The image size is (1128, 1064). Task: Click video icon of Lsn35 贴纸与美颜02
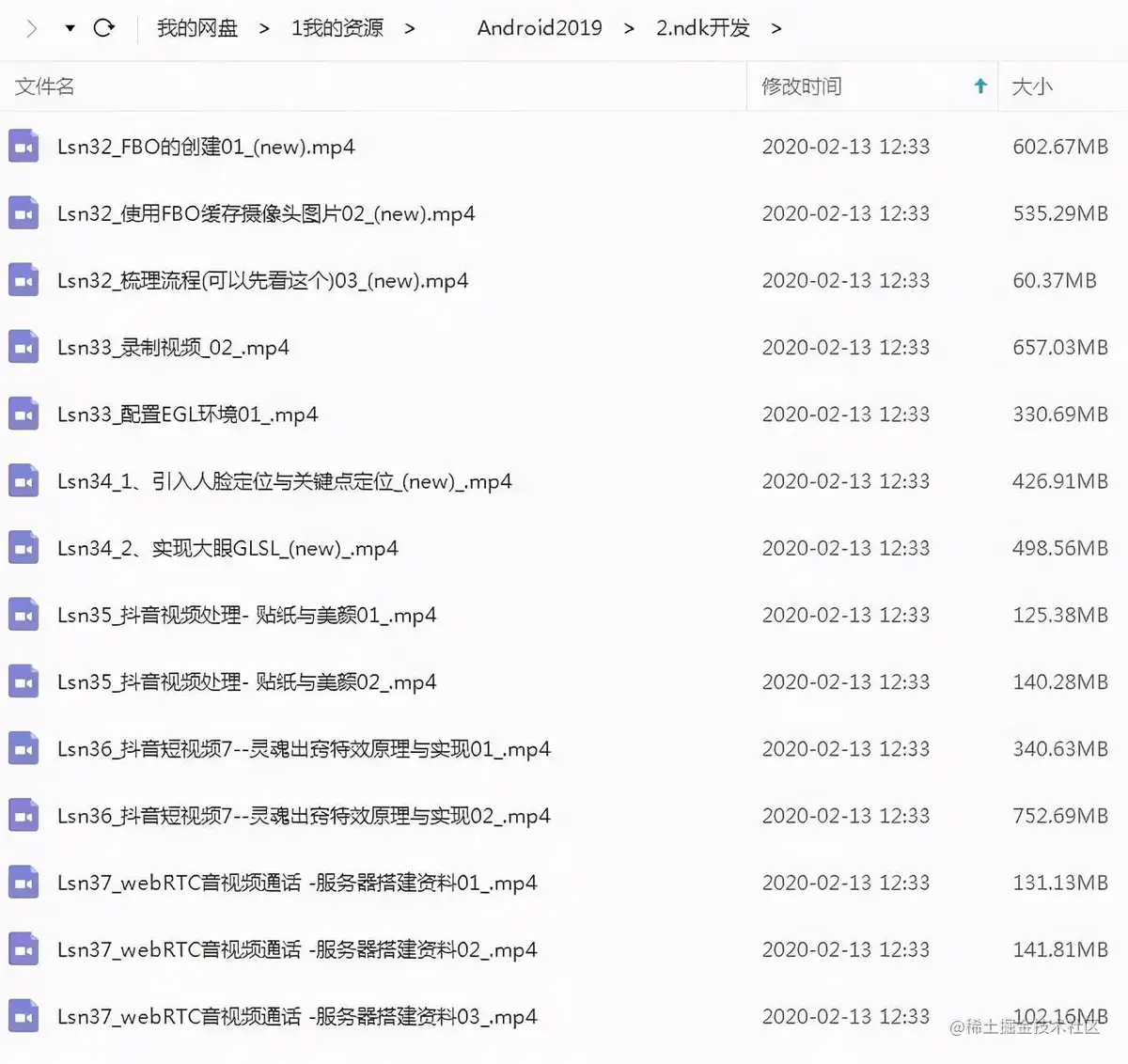[23, 681]
